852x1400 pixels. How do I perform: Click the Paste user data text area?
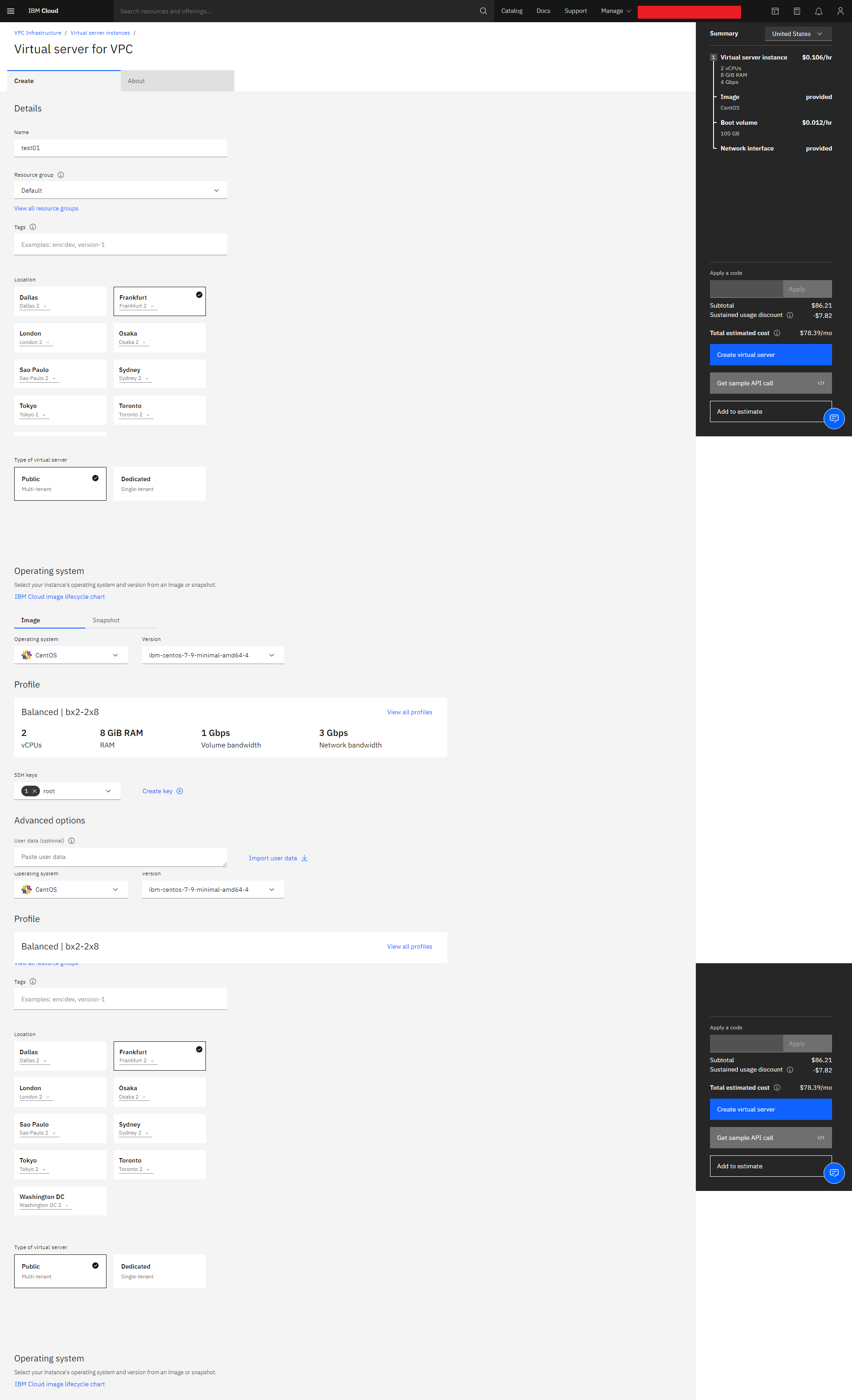pos(120,858)
